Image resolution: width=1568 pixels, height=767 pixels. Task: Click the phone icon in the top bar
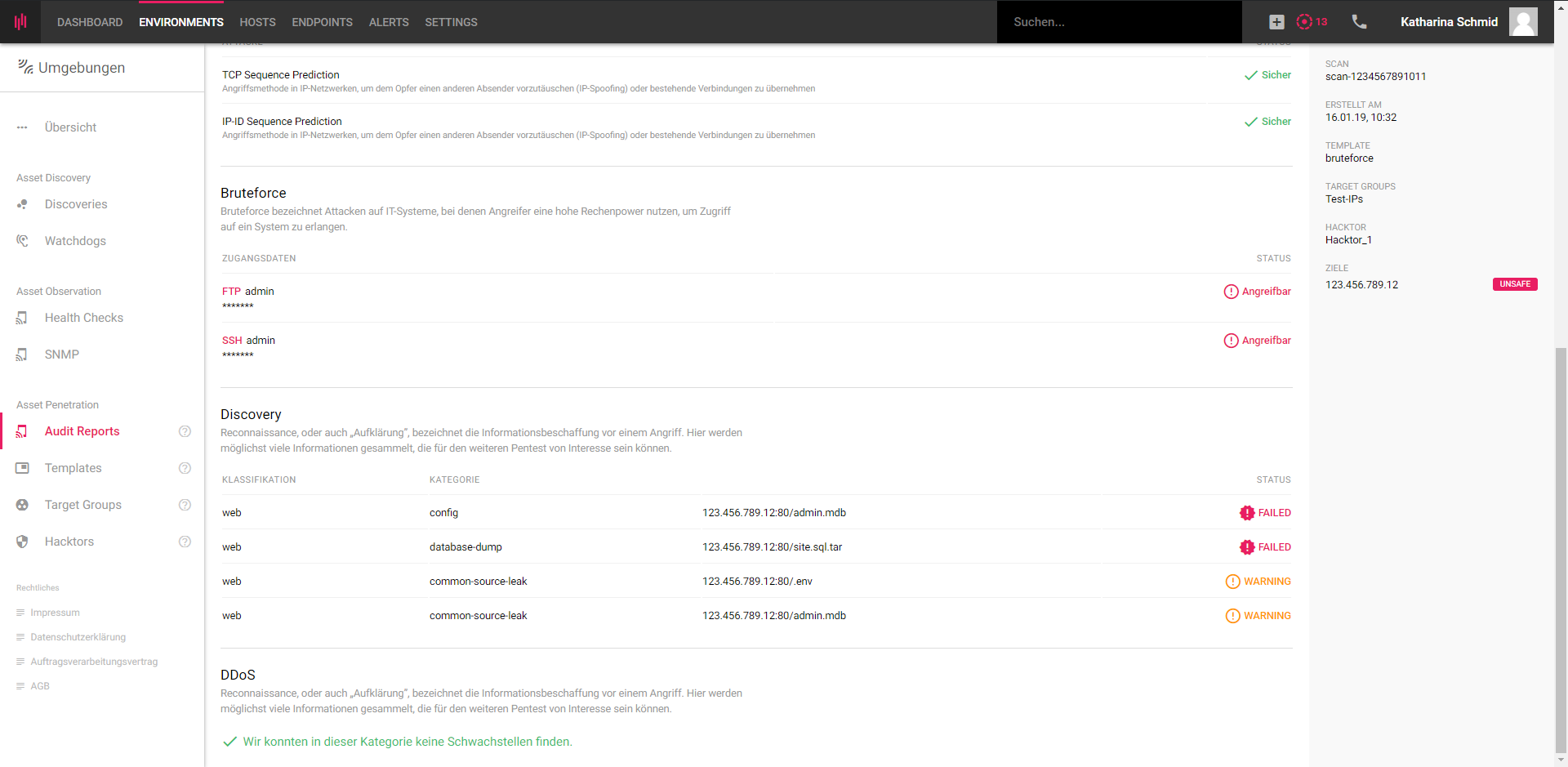(x=1358, y=22)
